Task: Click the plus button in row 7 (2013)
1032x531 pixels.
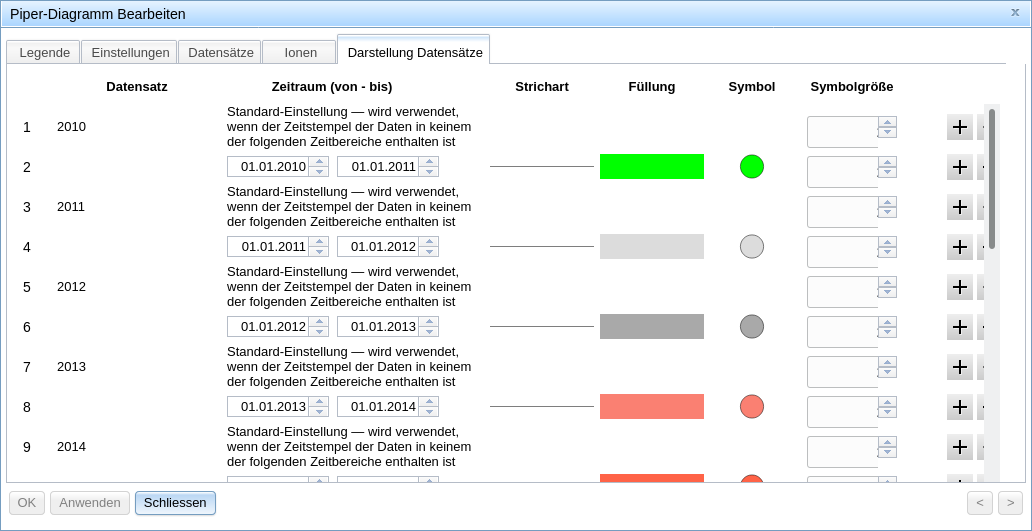Action: point(959,367)
